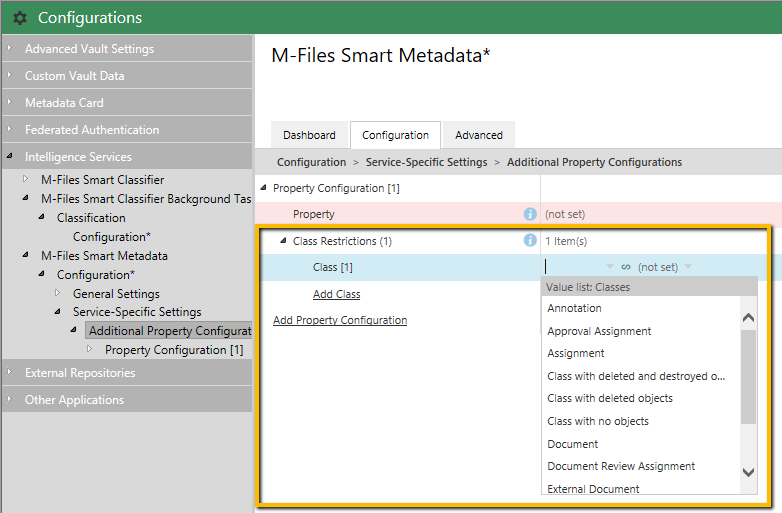Expand Other Applications section

9,399
